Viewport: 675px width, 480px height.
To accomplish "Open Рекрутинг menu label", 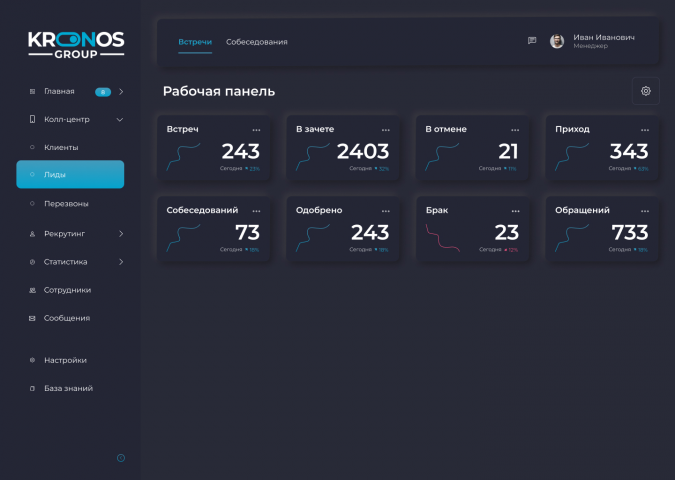I will [64, 234].
